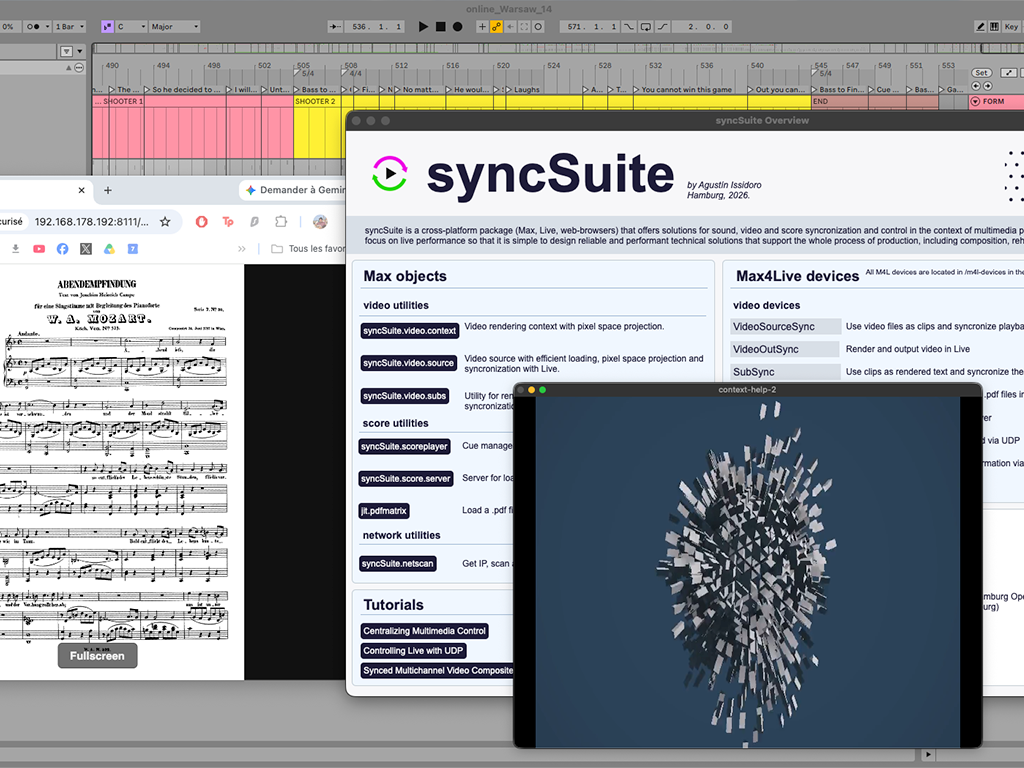Click the loop length 2.0.0 field
The width and height of the screenshot is (1024, 768).
pos(702,27)
